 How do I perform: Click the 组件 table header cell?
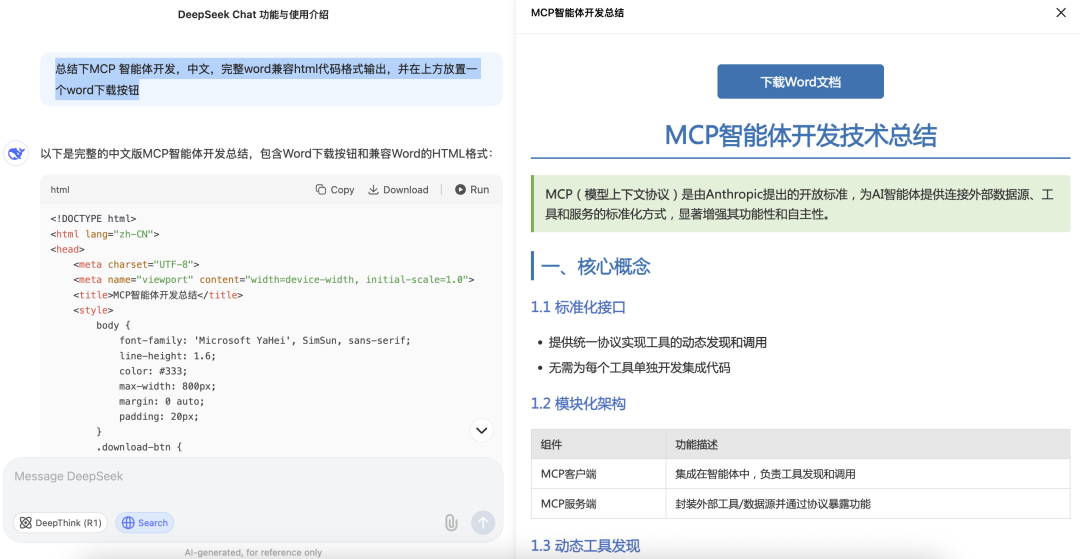(x=599, y=445)
